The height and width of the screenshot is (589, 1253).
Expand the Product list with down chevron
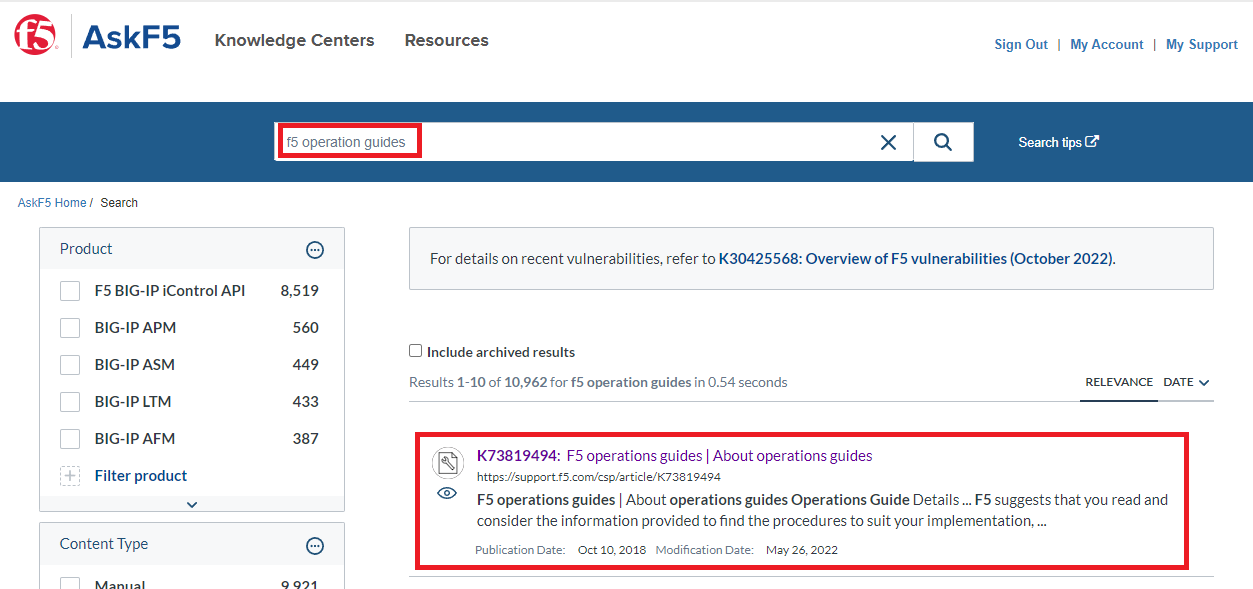[x=192, y=505]
